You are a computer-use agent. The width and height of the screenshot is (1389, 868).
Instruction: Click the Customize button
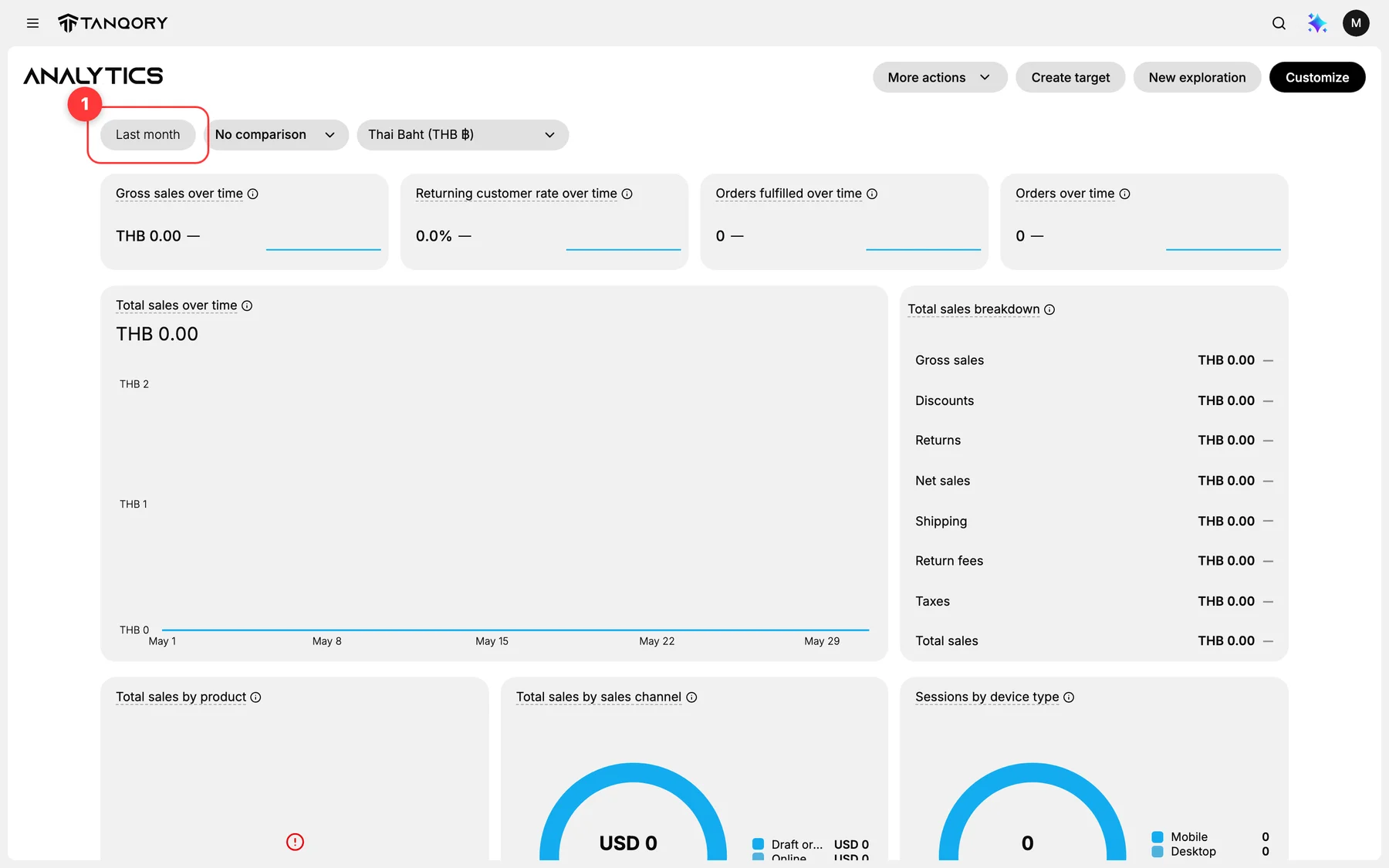(x=1317, y=77)
